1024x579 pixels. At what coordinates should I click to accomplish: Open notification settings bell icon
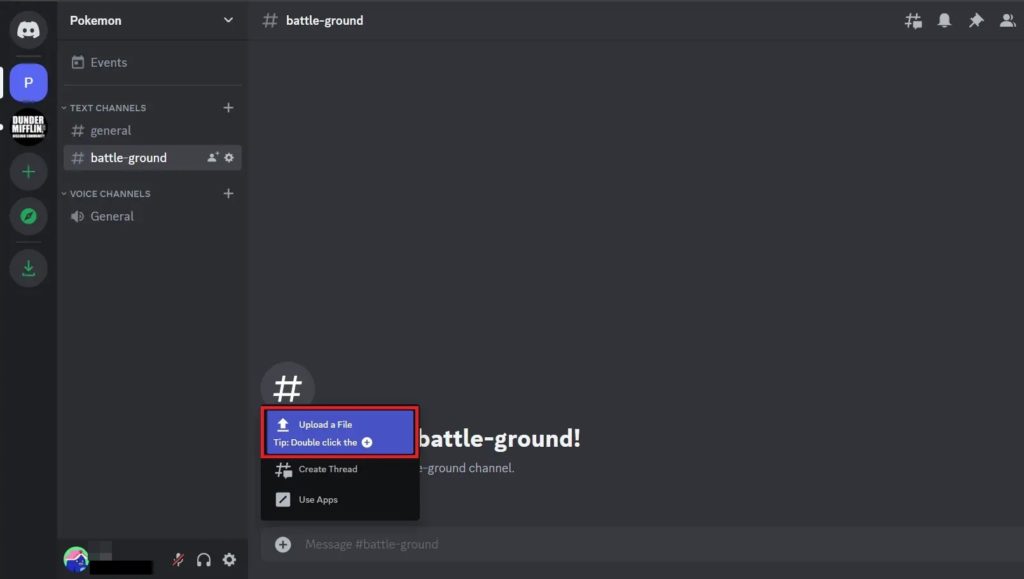(x=944, y=20)
